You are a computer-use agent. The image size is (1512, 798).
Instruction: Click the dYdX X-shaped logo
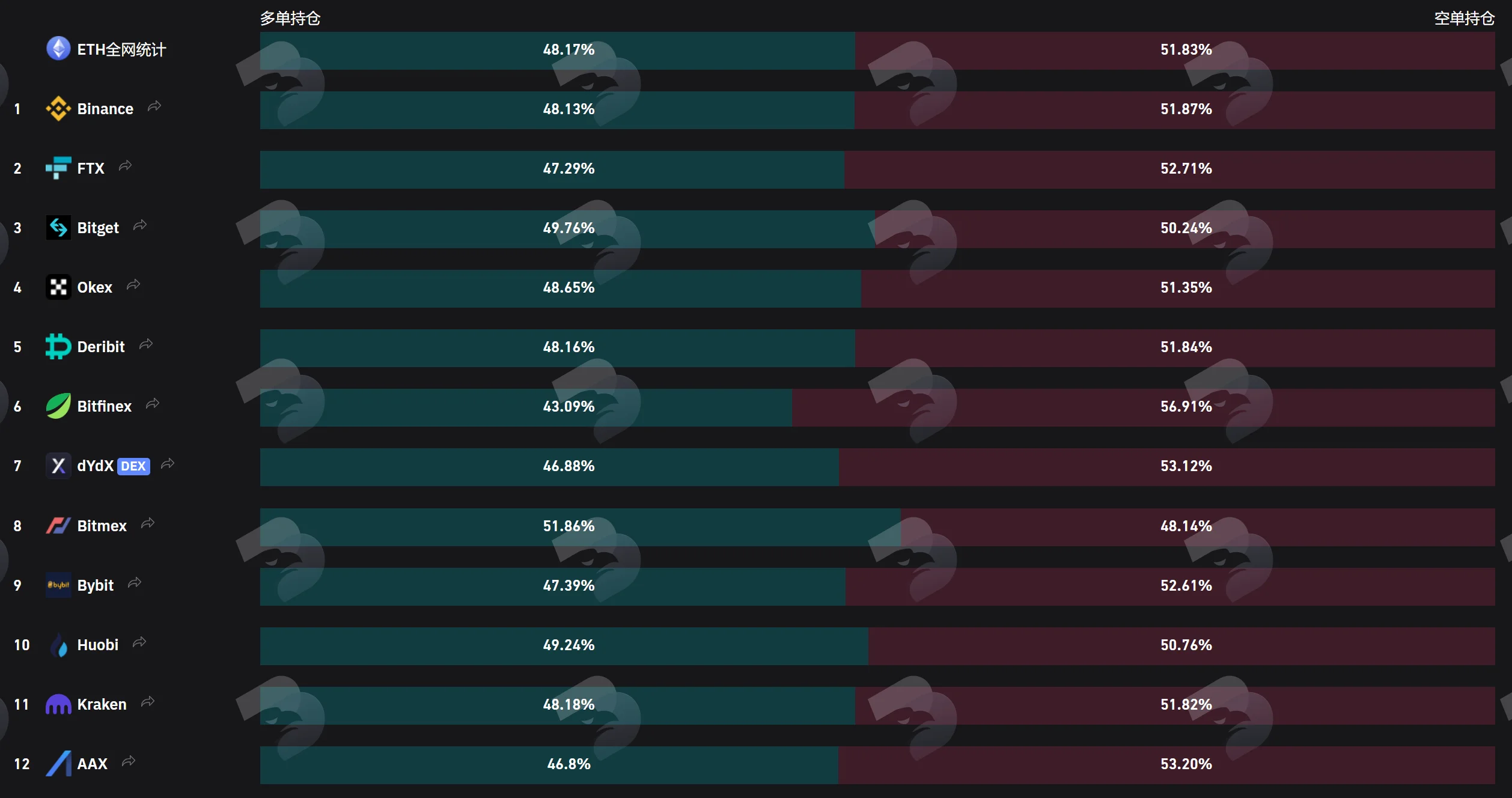pos(58,466)
